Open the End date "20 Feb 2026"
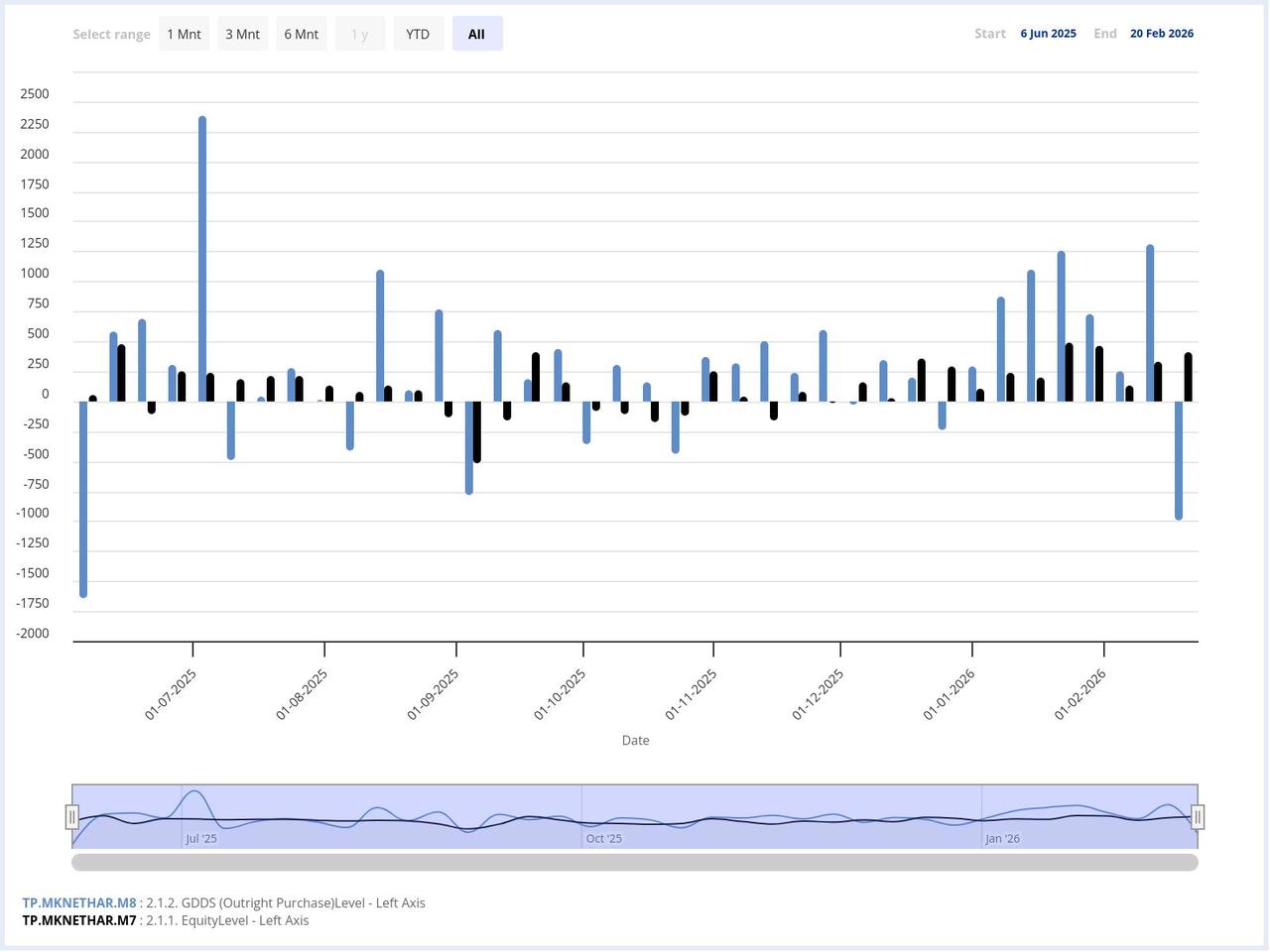Viewport: 1270px width, 952px height. coord(1162,33)
